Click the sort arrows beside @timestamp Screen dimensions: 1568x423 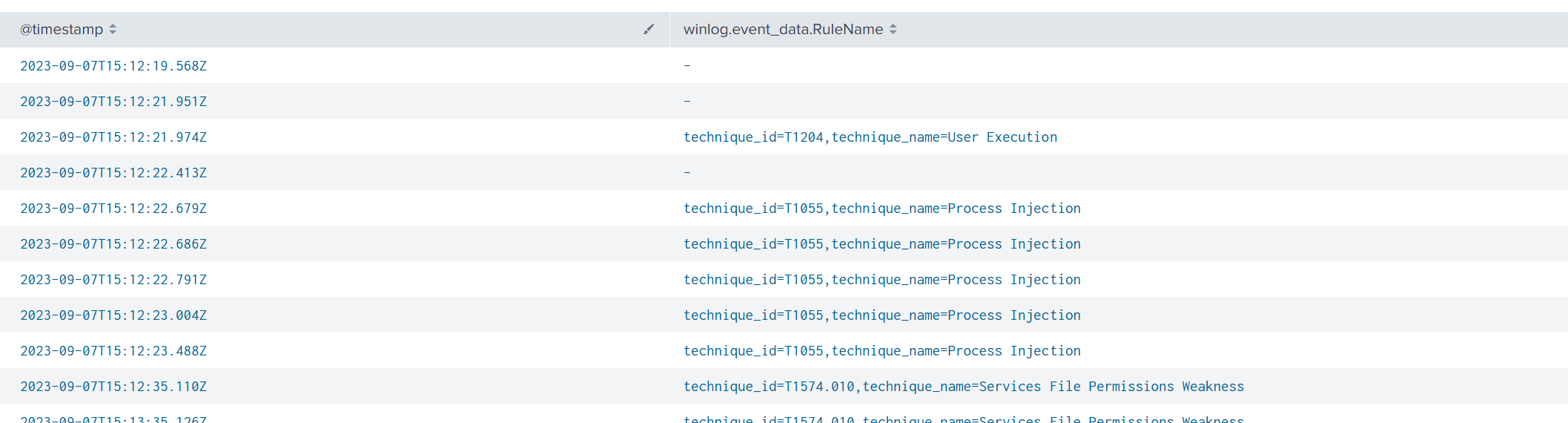pyautogui.click(x=113, y=30)
